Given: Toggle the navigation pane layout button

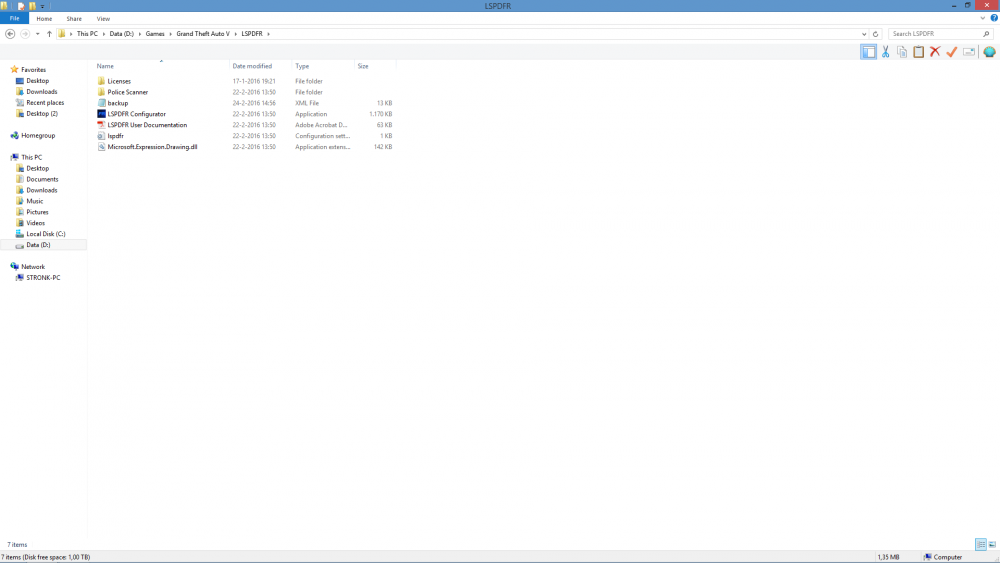Looking at the screenshot, I should (x=868, y=52).
